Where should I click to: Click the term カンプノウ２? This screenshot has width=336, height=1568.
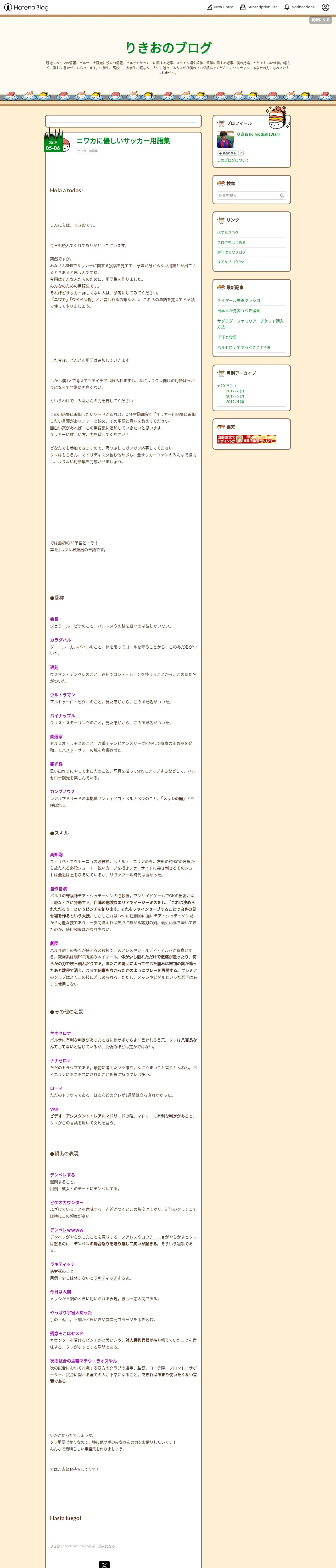click(62, 791)
